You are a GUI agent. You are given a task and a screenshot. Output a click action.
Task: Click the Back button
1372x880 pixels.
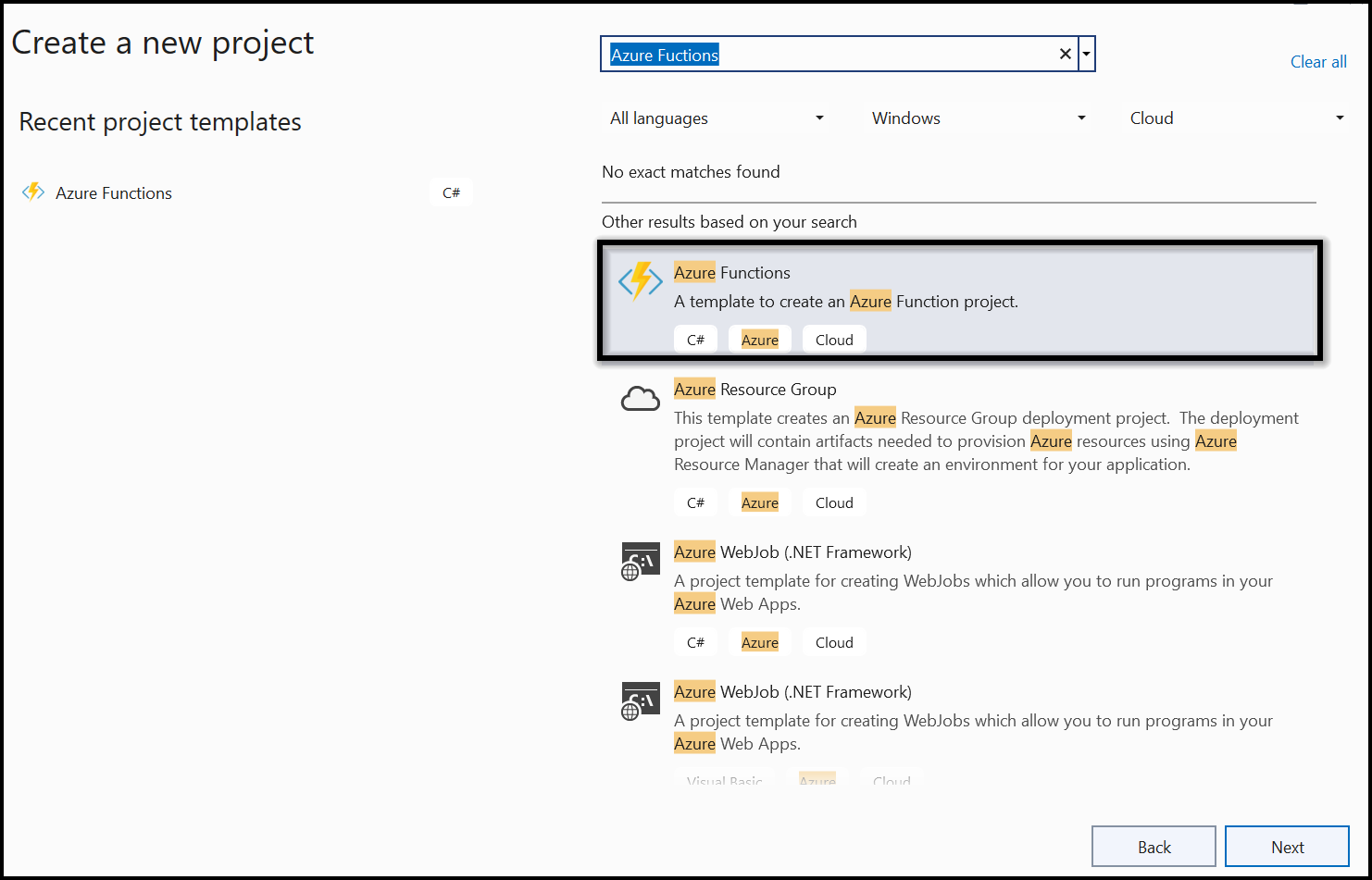point(1154,846)
